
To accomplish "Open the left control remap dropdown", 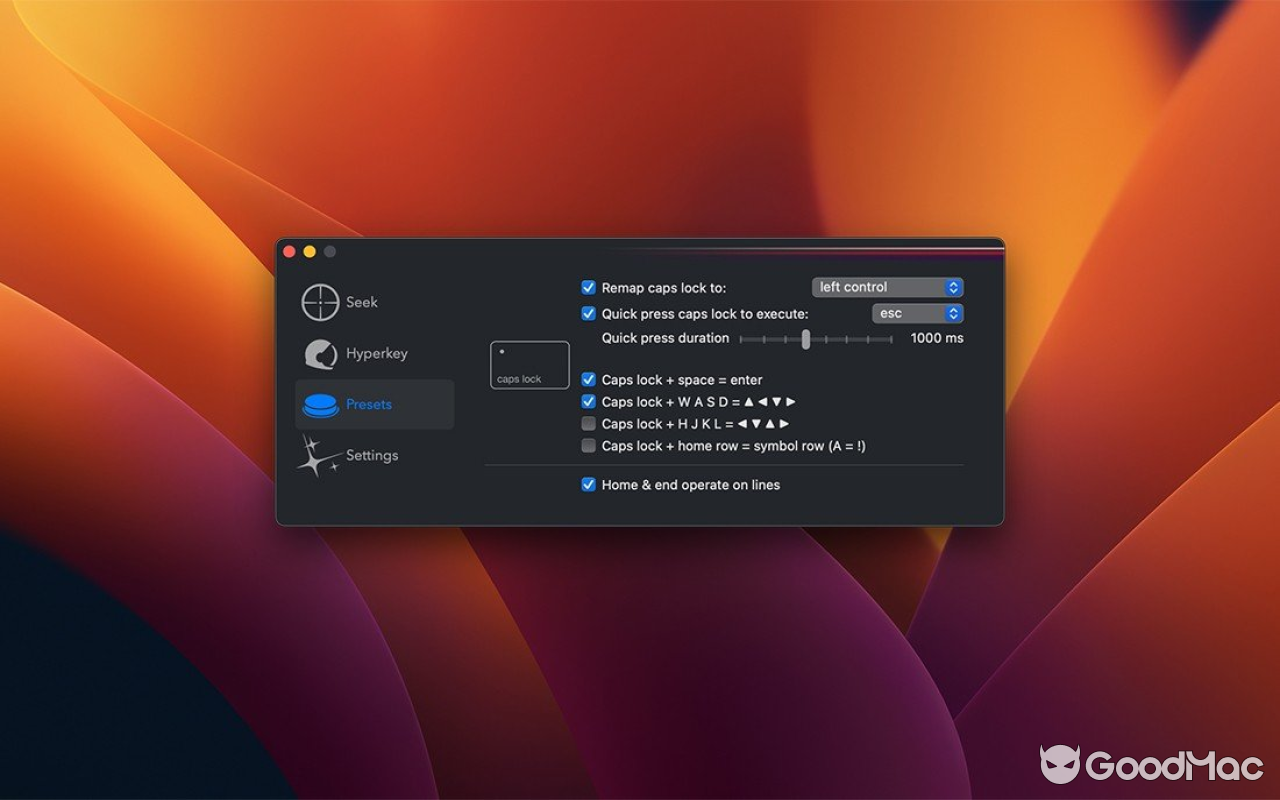I will [886, 287].
